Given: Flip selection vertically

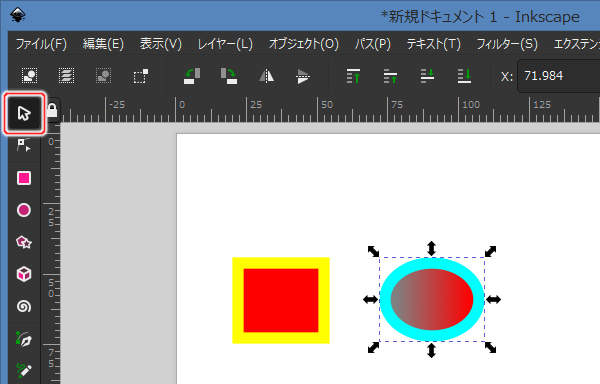Looking at the screenshot, I should click(x=303, y=76).
